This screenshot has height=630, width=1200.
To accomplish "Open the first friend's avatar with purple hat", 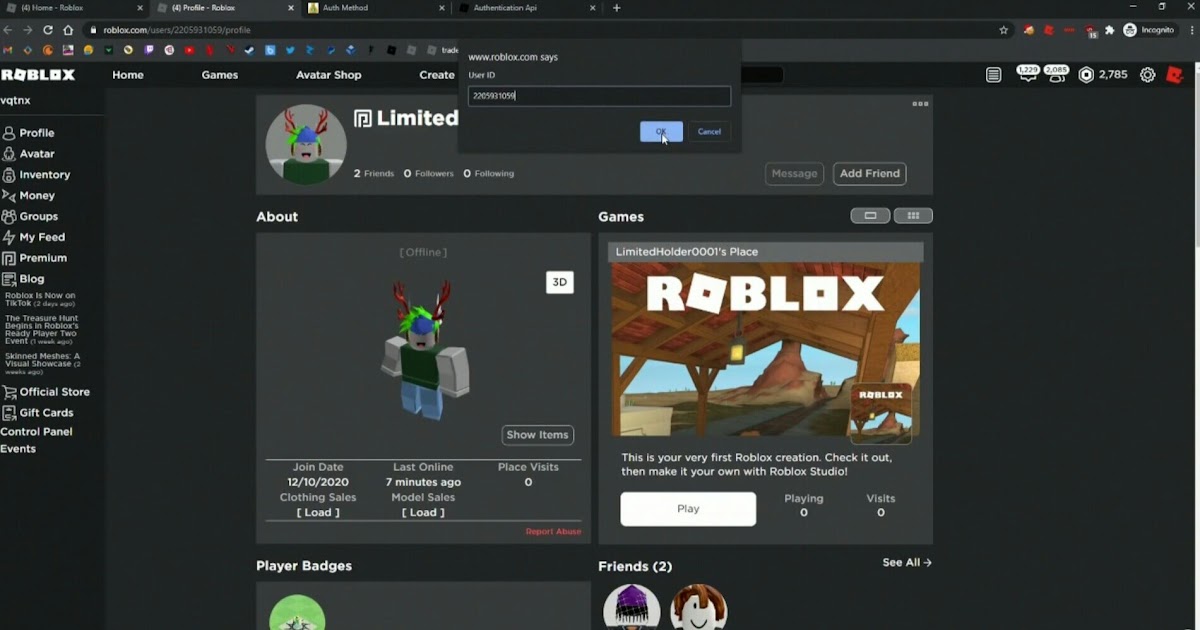I will coord(632,607).
